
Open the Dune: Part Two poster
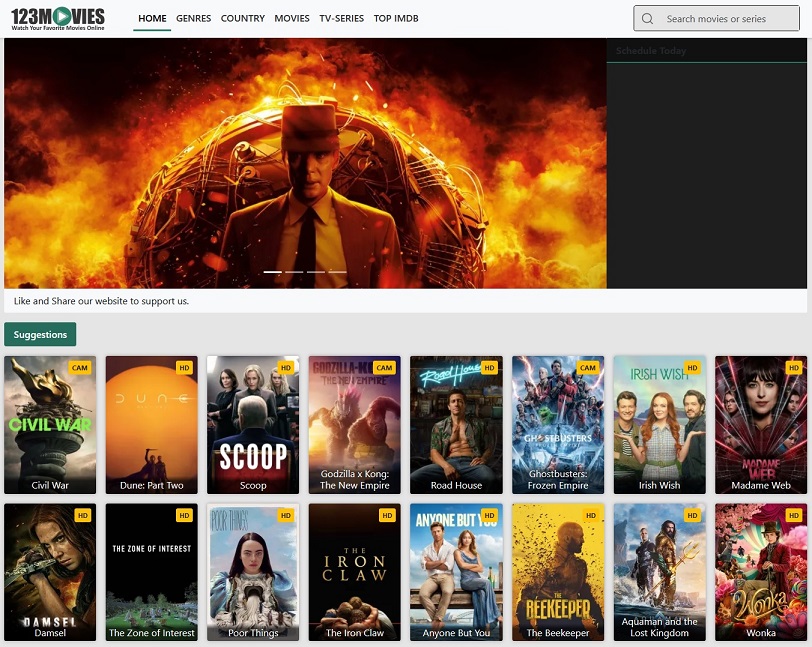tap(152, 425)
